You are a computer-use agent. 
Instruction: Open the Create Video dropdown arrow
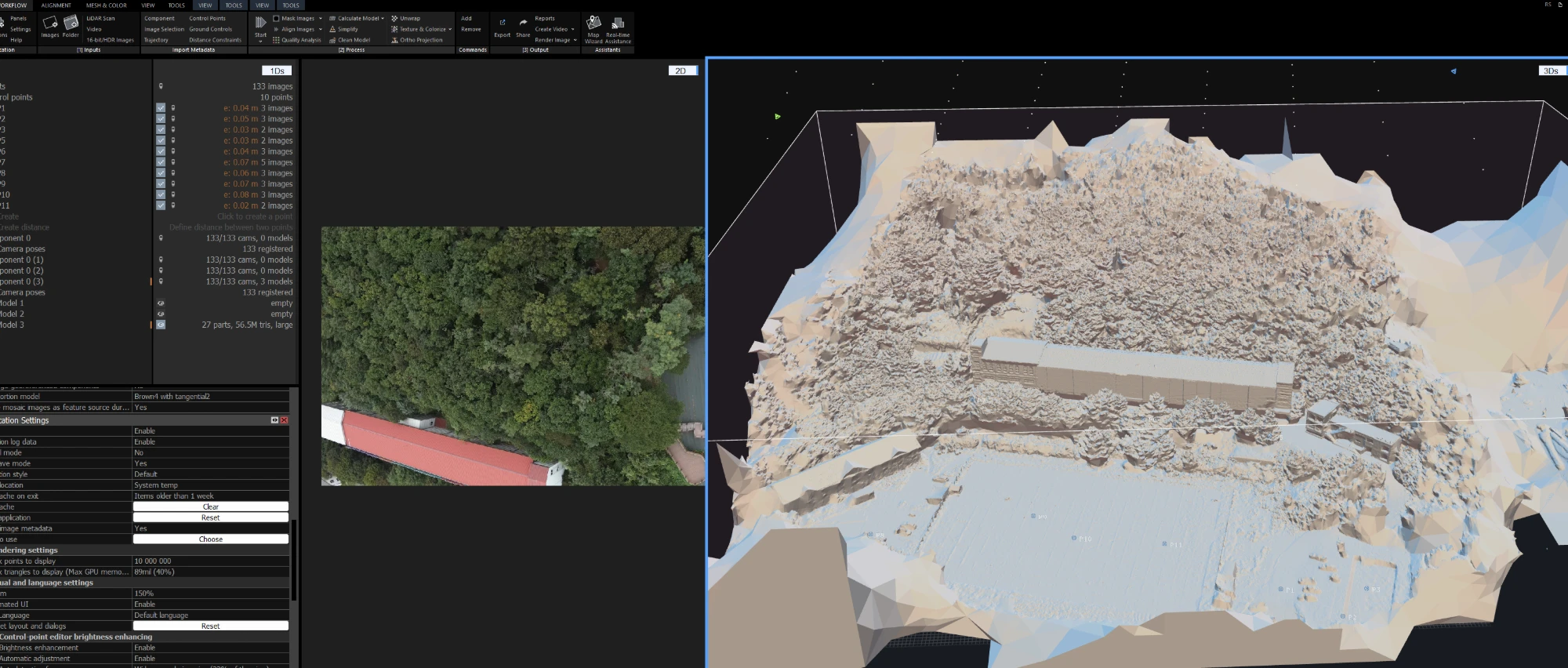(x=573, y=29)
